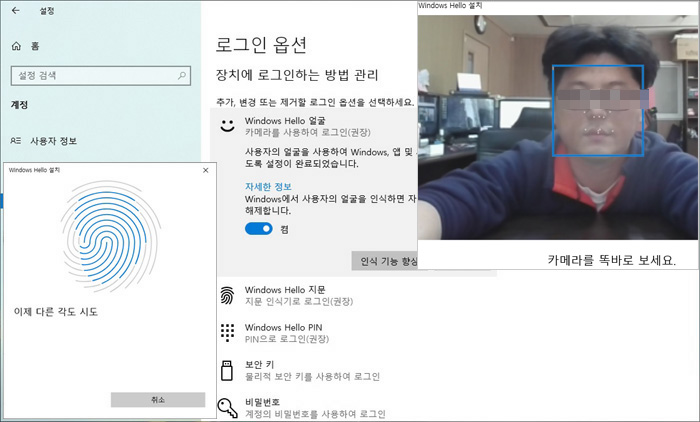The width and height of the screenshot is (700, 422).
Task: Click the 카메라를 사용하여 로그인(권장) description
Action: tap(308, 133)
